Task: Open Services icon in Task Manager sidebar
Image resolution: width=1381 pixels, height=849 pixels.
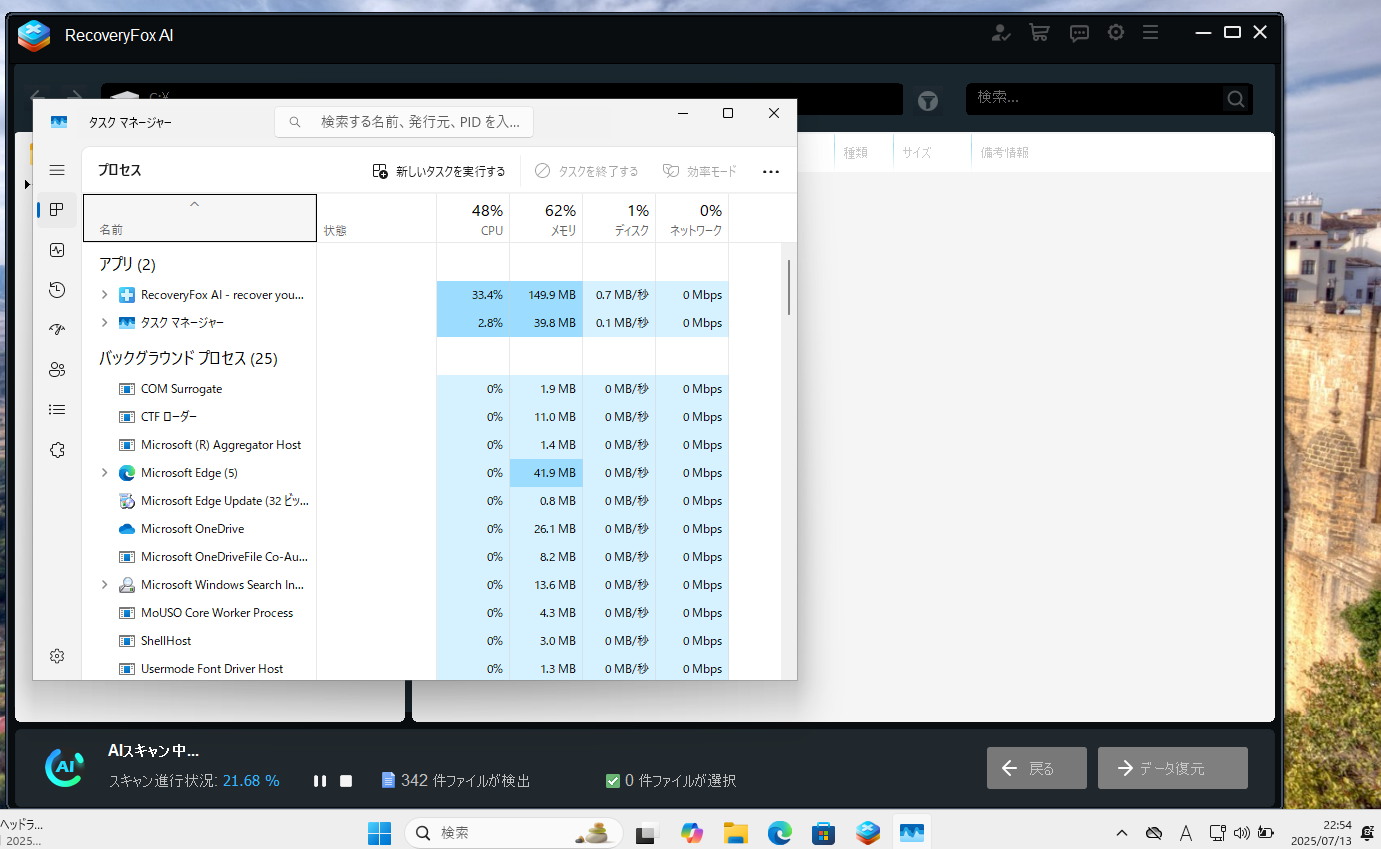Action: point(57,450)
